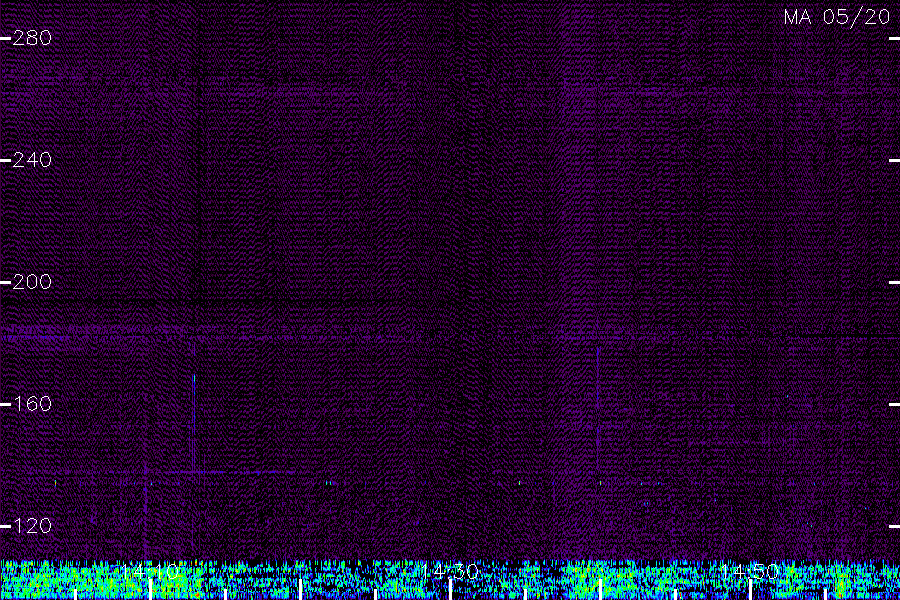Click the 160 frequency axis label
The height and width of the screenshot is (600, 900).
32,404
